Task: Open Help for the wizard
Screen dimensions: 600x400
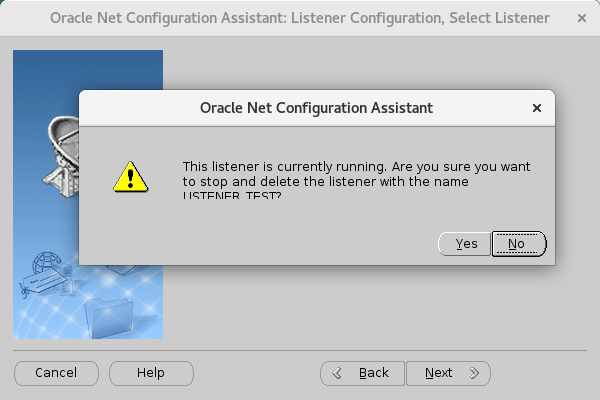Action: pos(151,373)
